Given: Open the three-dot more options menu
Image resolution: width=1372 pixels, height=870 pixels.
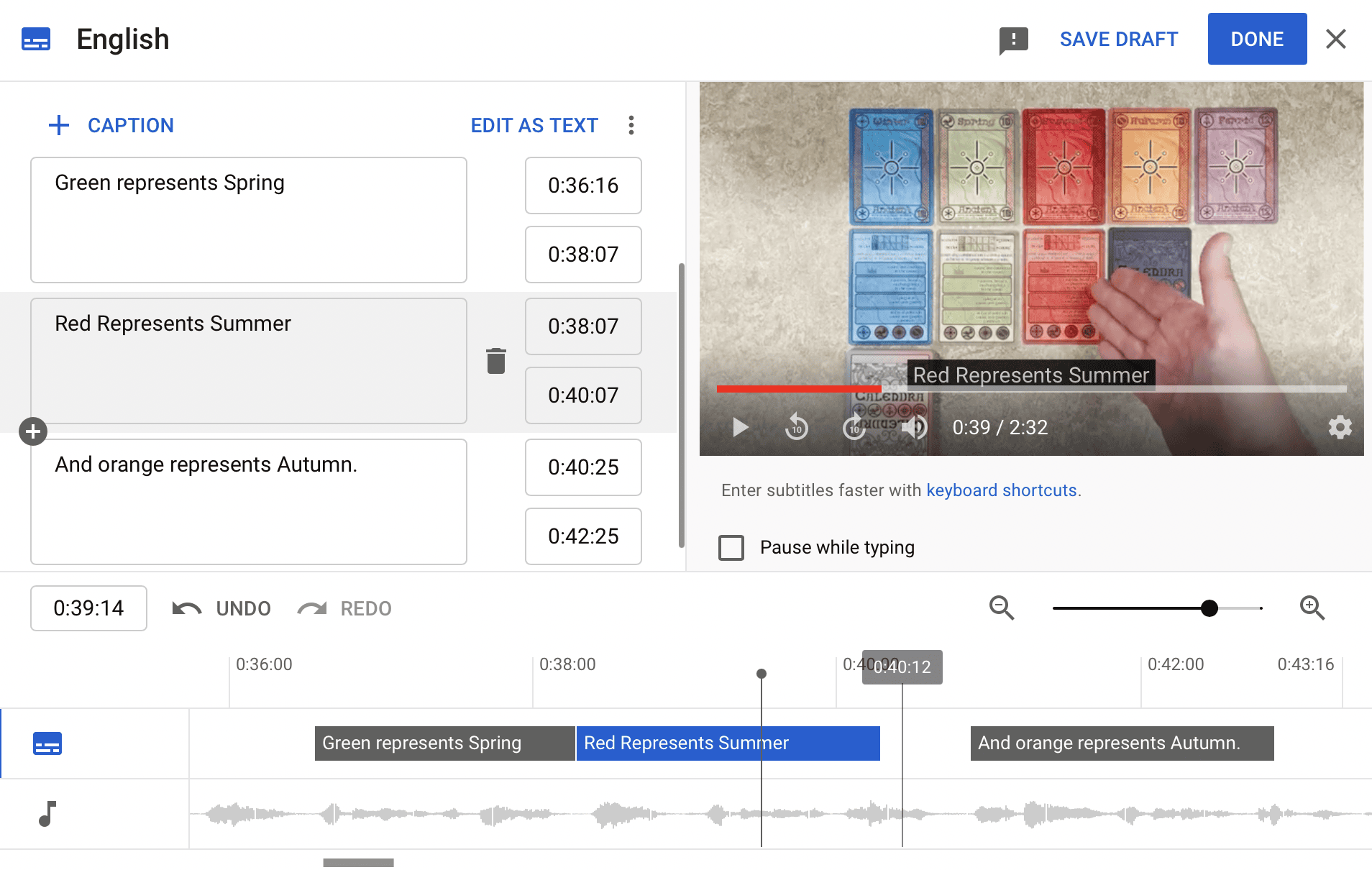Looking at the screenshot, I should tap(631, 125).
